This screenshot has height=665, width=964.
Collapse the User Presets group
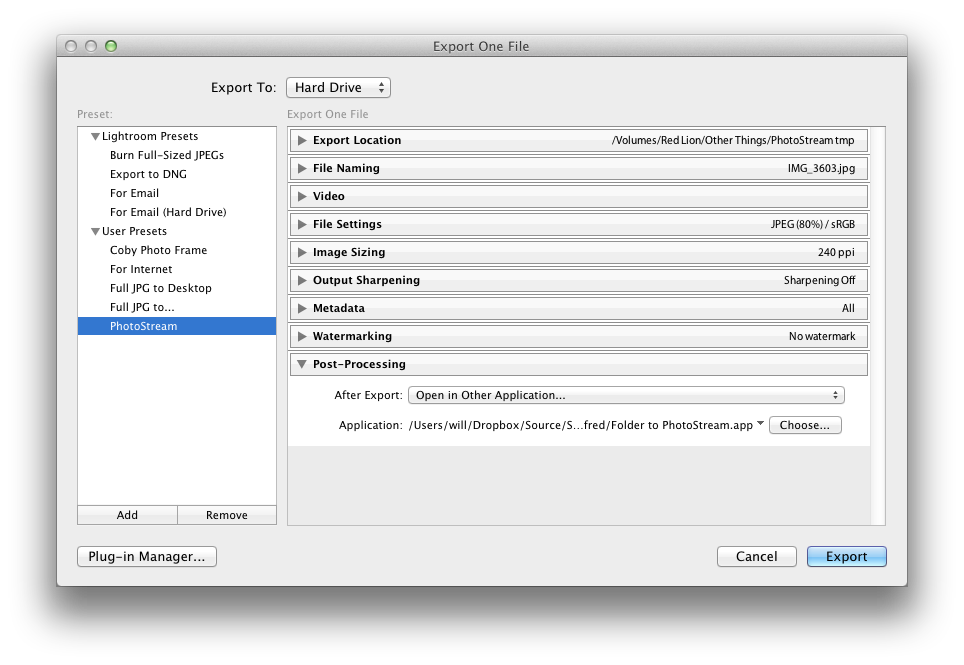95,232
